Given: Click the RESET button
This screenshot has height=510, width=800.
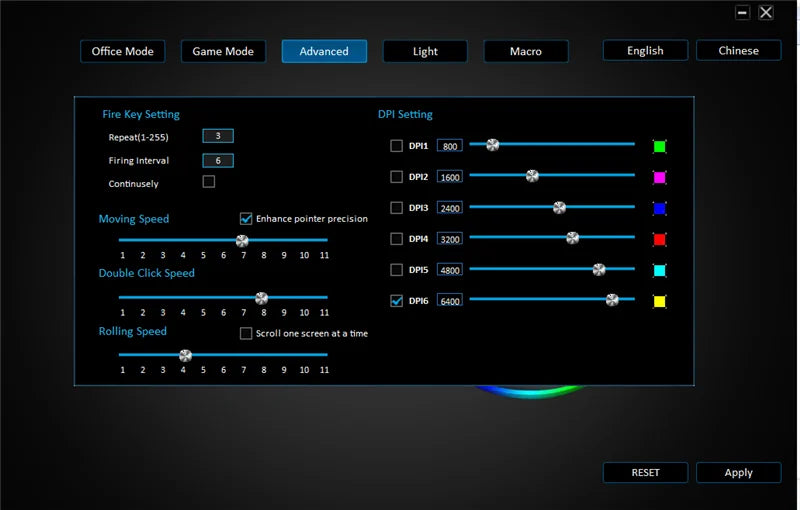Looking at the screenshot, I should pos(645,473).
